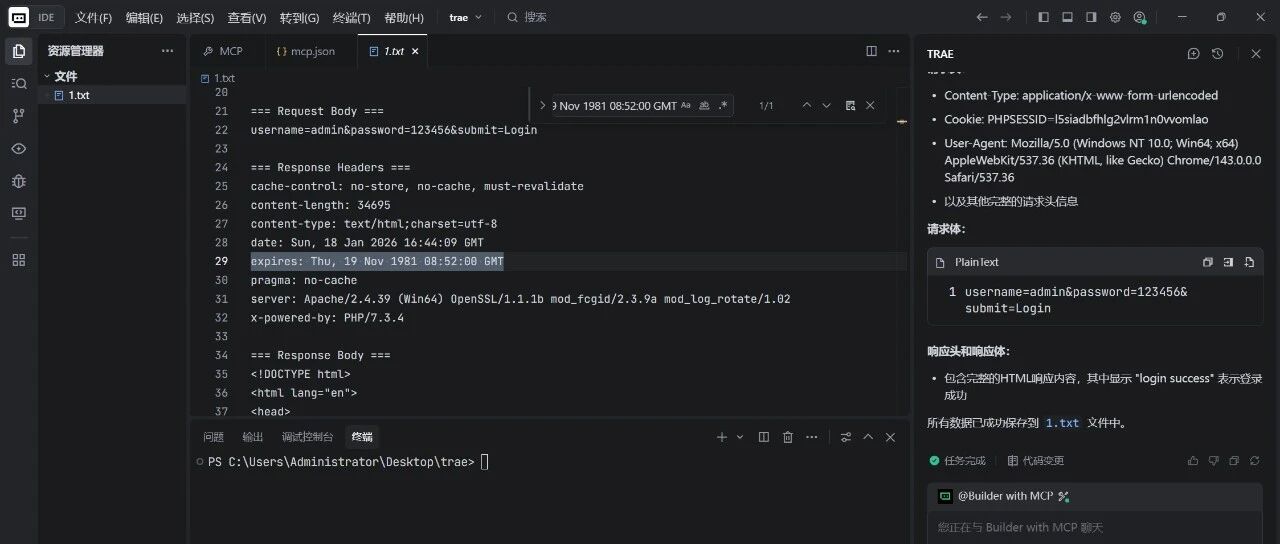
Task: Open the 代码变更 code changes link
Action: click(x=1036, y=461)
